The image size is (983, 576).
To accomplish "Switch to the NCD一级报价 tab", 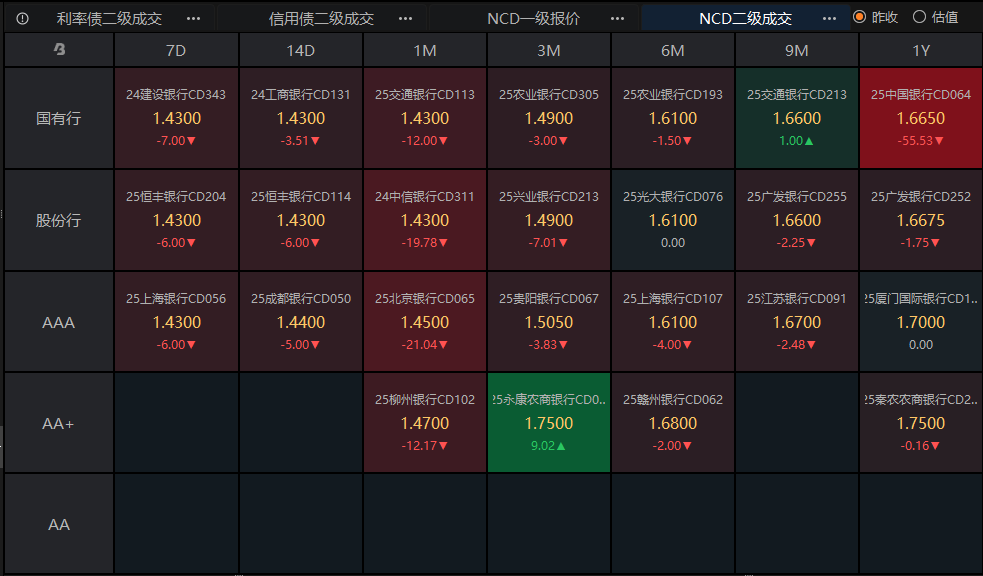I will tap(533, 19).
